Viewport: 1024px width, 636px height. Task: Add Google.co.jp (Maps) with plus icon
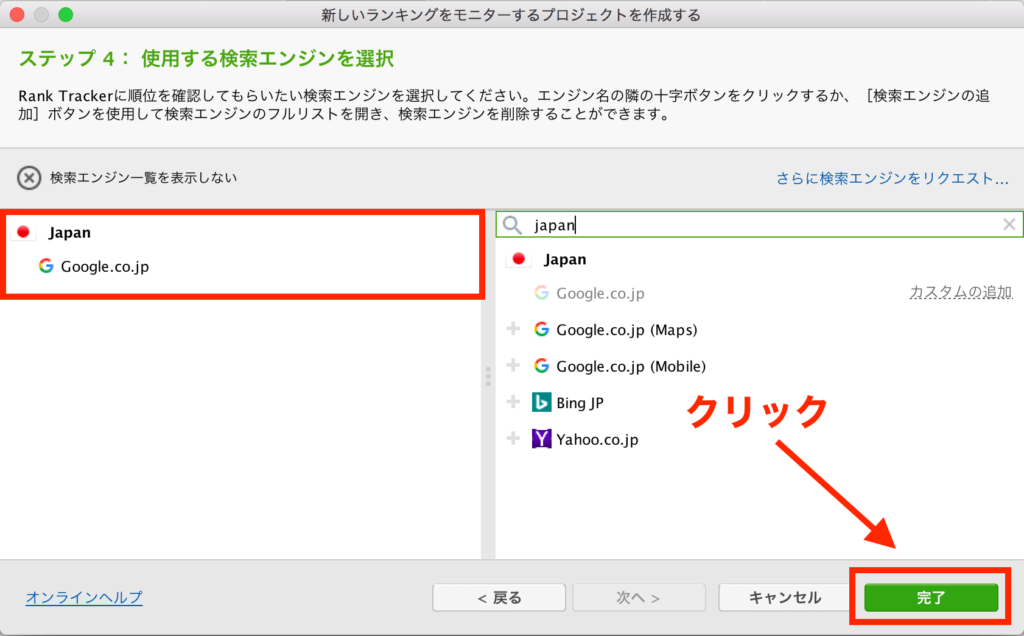click(513, 328)
